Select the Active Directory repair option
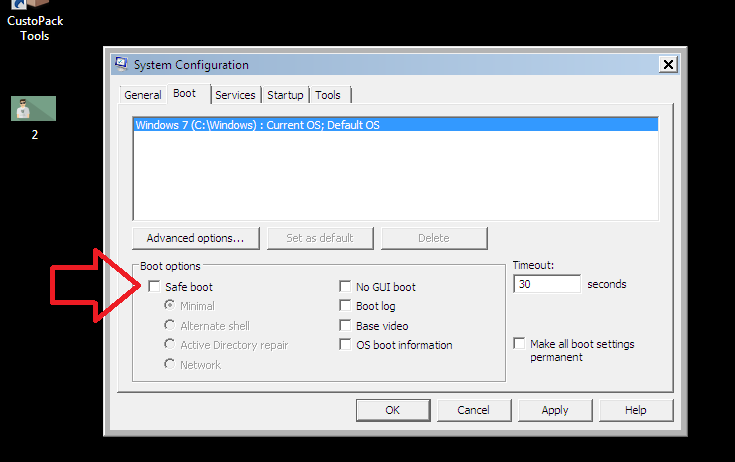This screenshot has height=462, width=735. [x=170, y=344]
